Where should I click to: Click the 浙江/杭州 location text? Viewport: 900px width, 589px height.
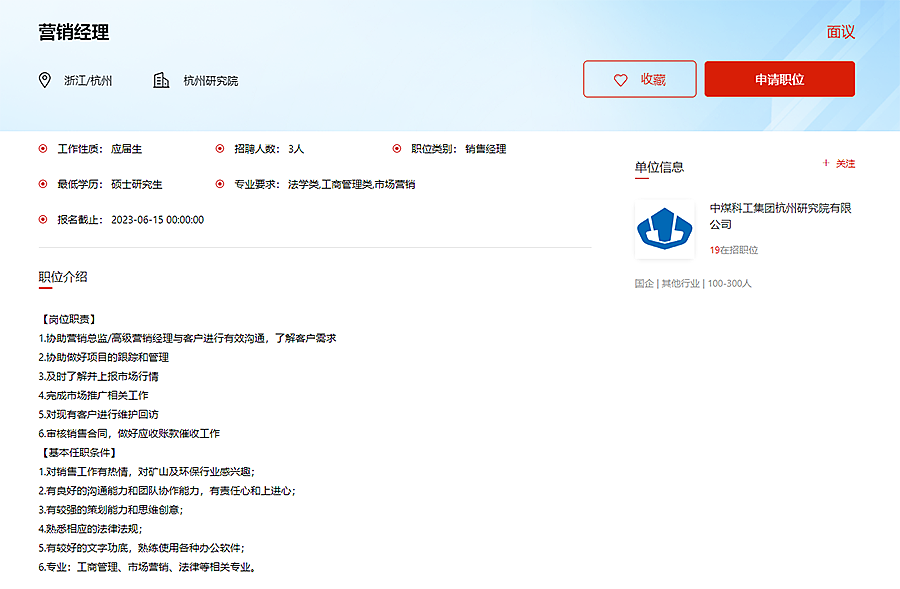[x=88, y=81]
